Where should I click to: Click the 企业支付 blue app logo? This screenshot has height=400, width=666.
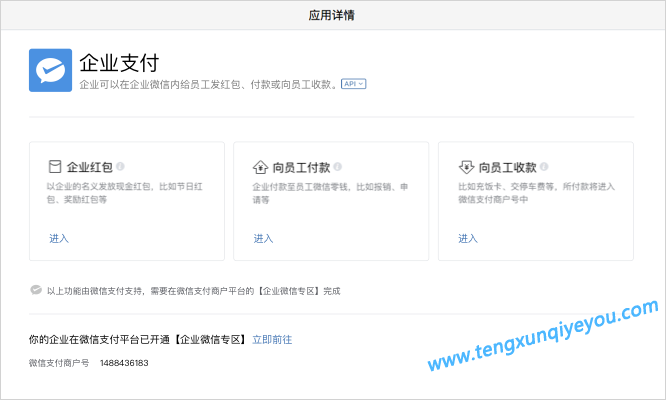[x=51, y=70]
